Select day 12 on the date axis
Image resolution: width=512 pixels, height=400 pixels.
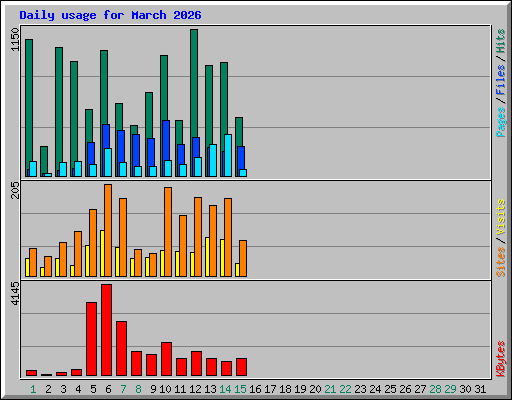point(195,389)
